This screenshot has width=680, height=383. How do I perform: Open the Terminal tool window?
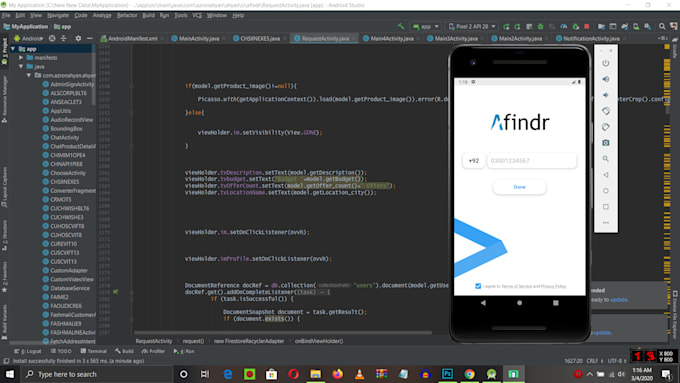94,351
